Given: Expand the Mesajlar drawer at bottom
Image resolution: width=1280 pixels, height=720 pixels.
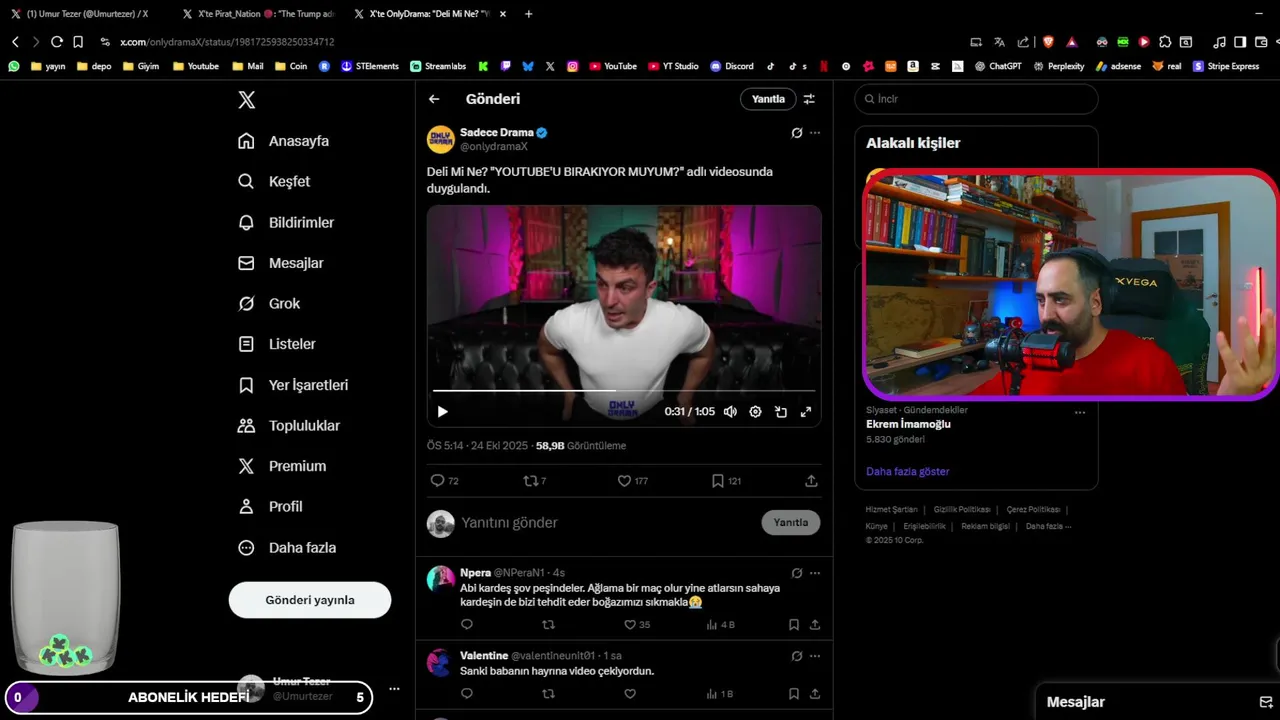Looking at the screenshot, I should tap(1157, 702).
